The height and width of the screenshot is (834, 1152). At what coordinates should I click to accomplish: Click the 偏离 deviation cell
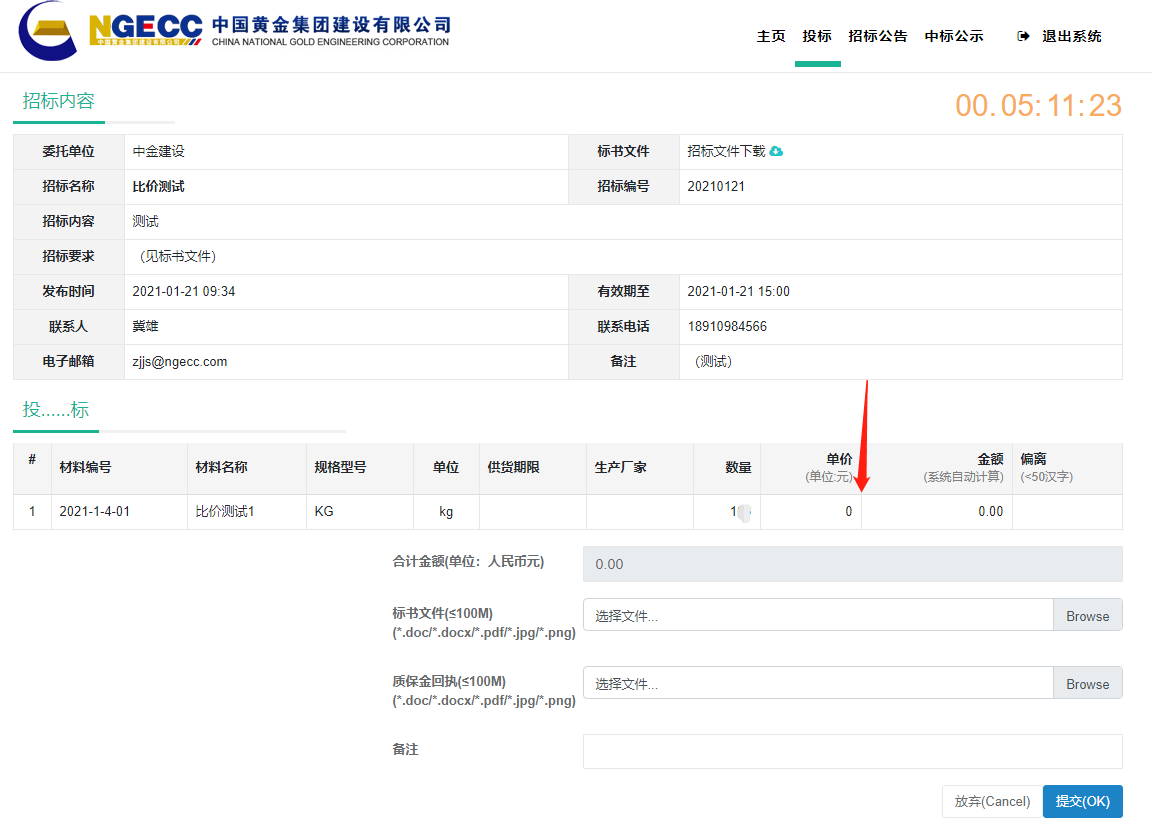pos(1066,512)
